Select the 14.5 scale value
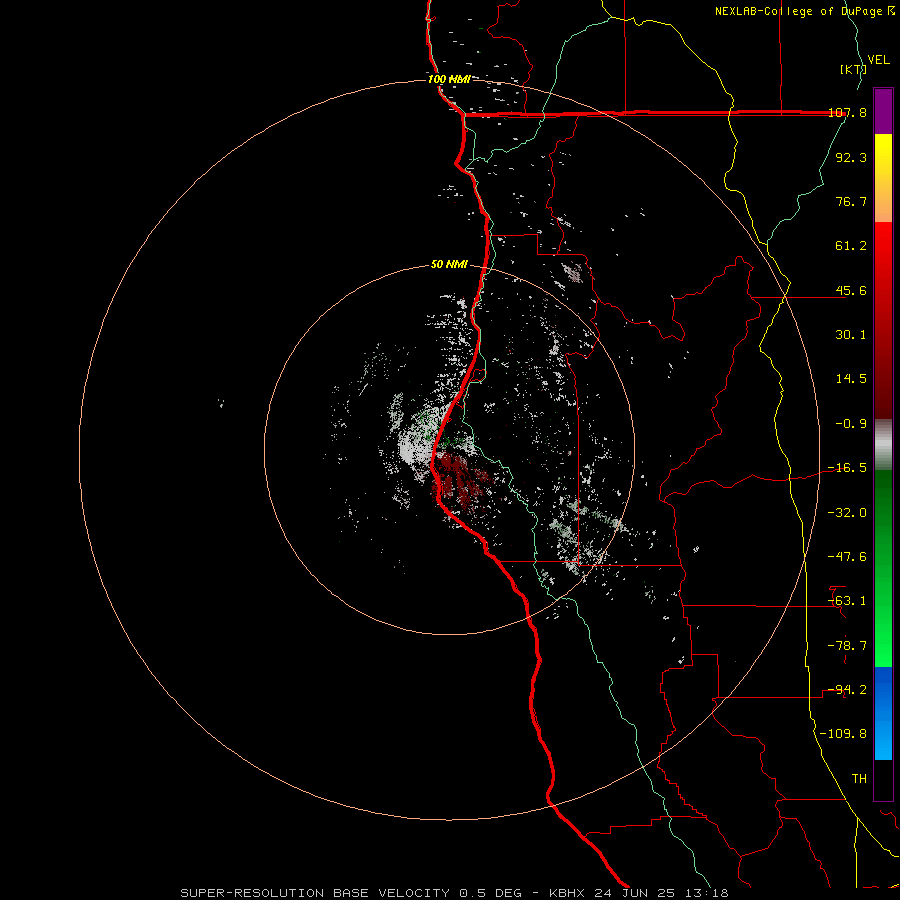 coord(851,379)
